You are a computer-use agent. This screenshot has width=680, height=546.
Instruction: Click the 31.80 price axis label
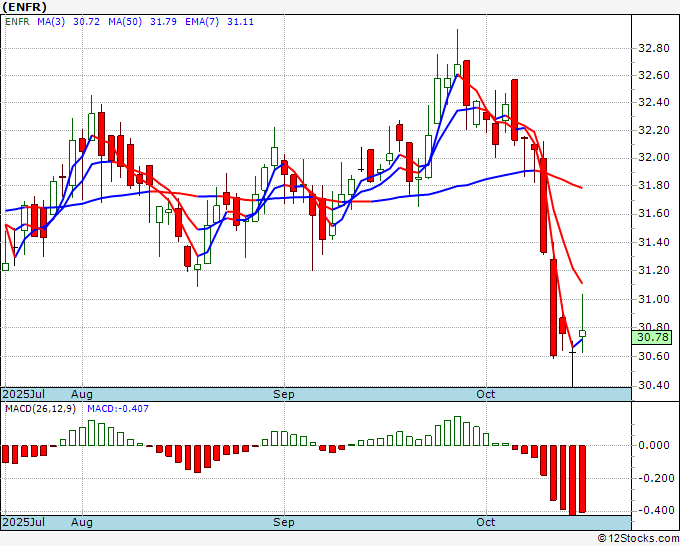coord(654,186)
